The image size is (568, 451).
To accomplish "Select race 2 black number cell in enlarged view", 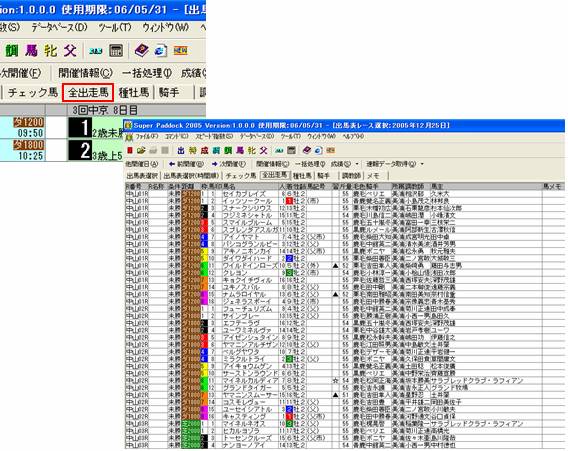I will [80, 150].
